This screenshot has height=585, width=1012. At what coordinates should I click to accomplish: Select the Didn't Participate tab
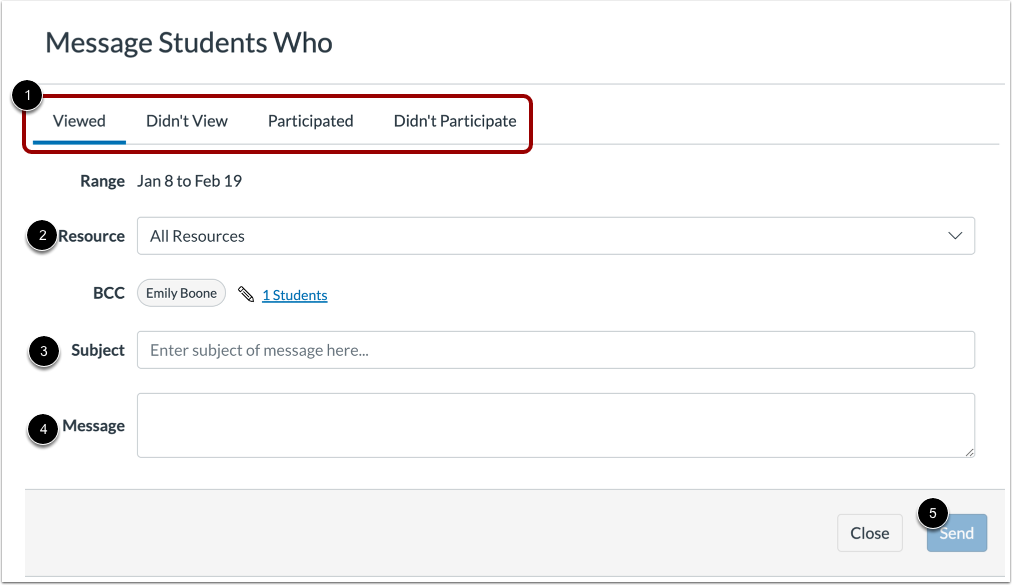[x=455, y=121]
